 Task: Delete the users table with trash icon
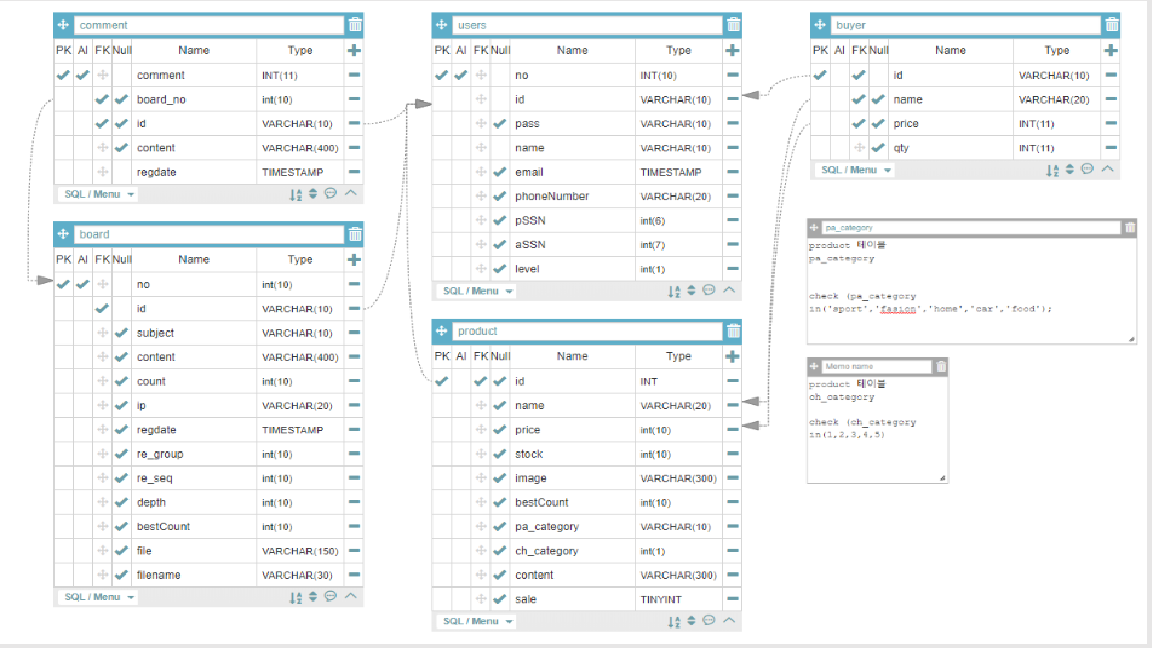click(733, 25)
